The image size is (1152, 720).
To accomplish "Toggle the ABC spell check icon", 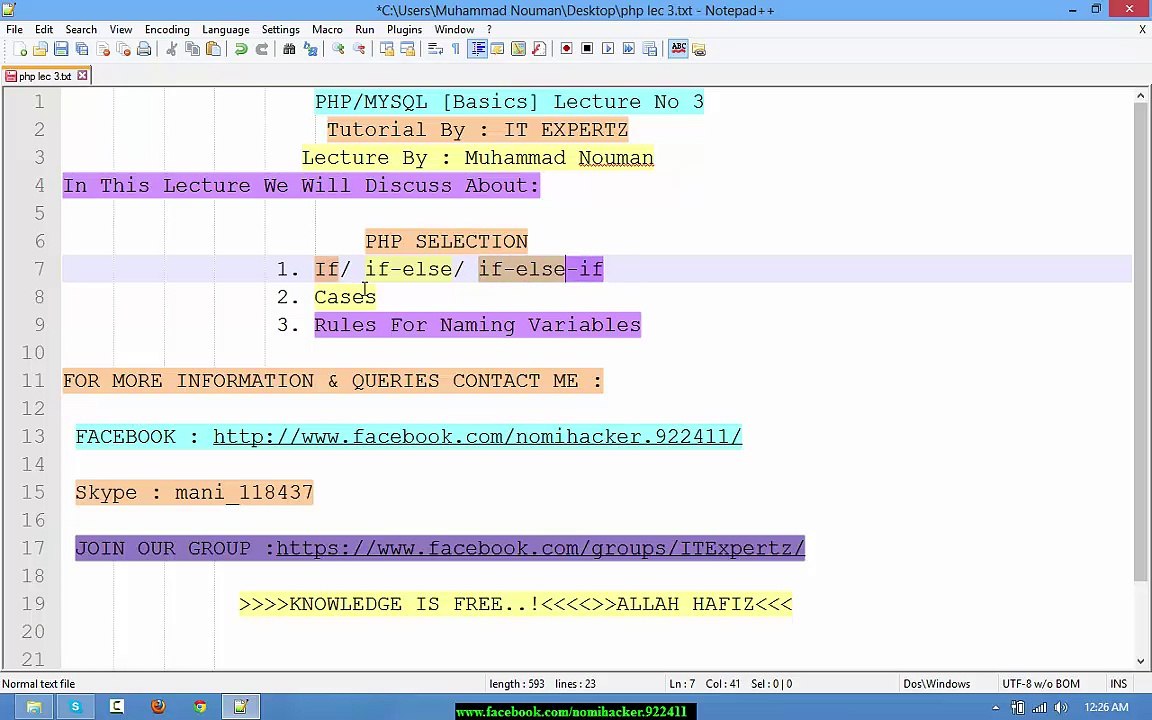I will click(678, 49).
